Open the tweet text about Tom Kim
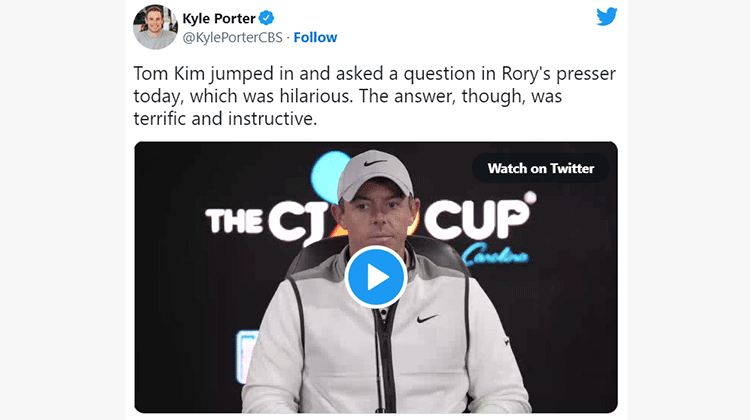Image resolution: width=750 pixels, height=420 pixels. click(375, 96)
